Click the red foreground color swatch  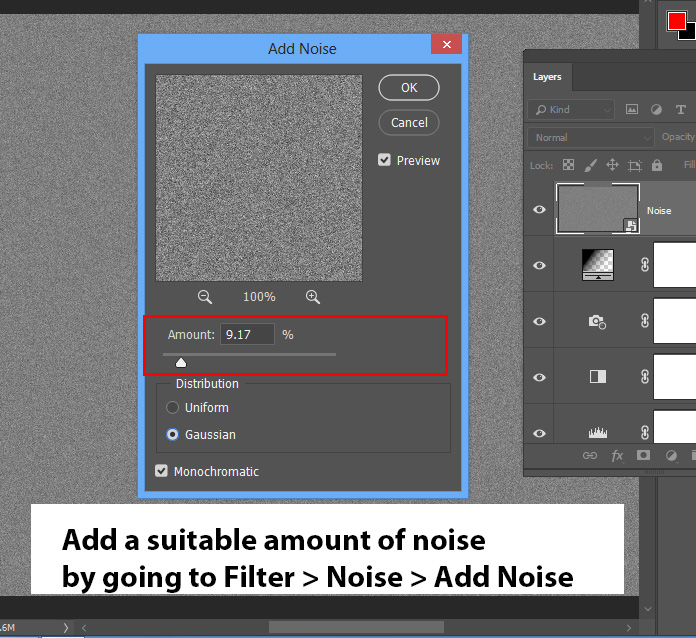676,20
